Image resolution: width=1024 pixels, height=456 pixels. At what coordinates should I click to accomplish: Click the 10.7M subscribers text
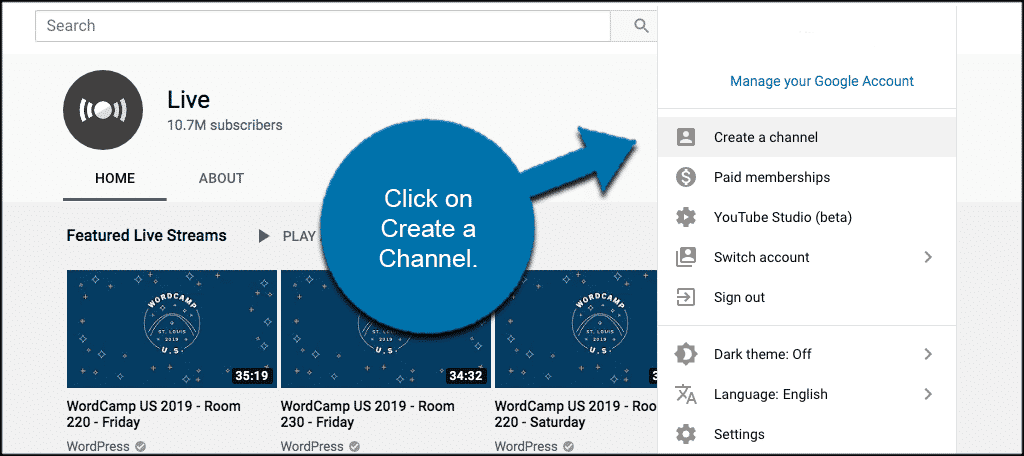225,125
